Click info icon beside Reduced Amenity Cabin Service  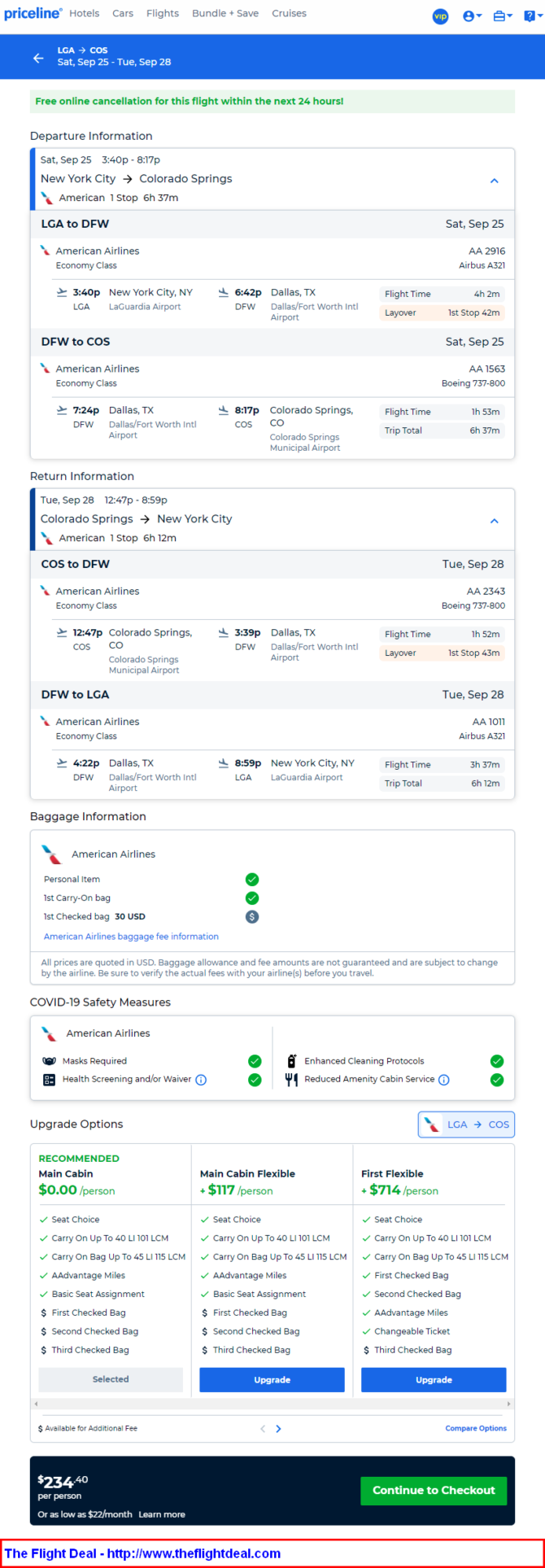coord(443,1080)
